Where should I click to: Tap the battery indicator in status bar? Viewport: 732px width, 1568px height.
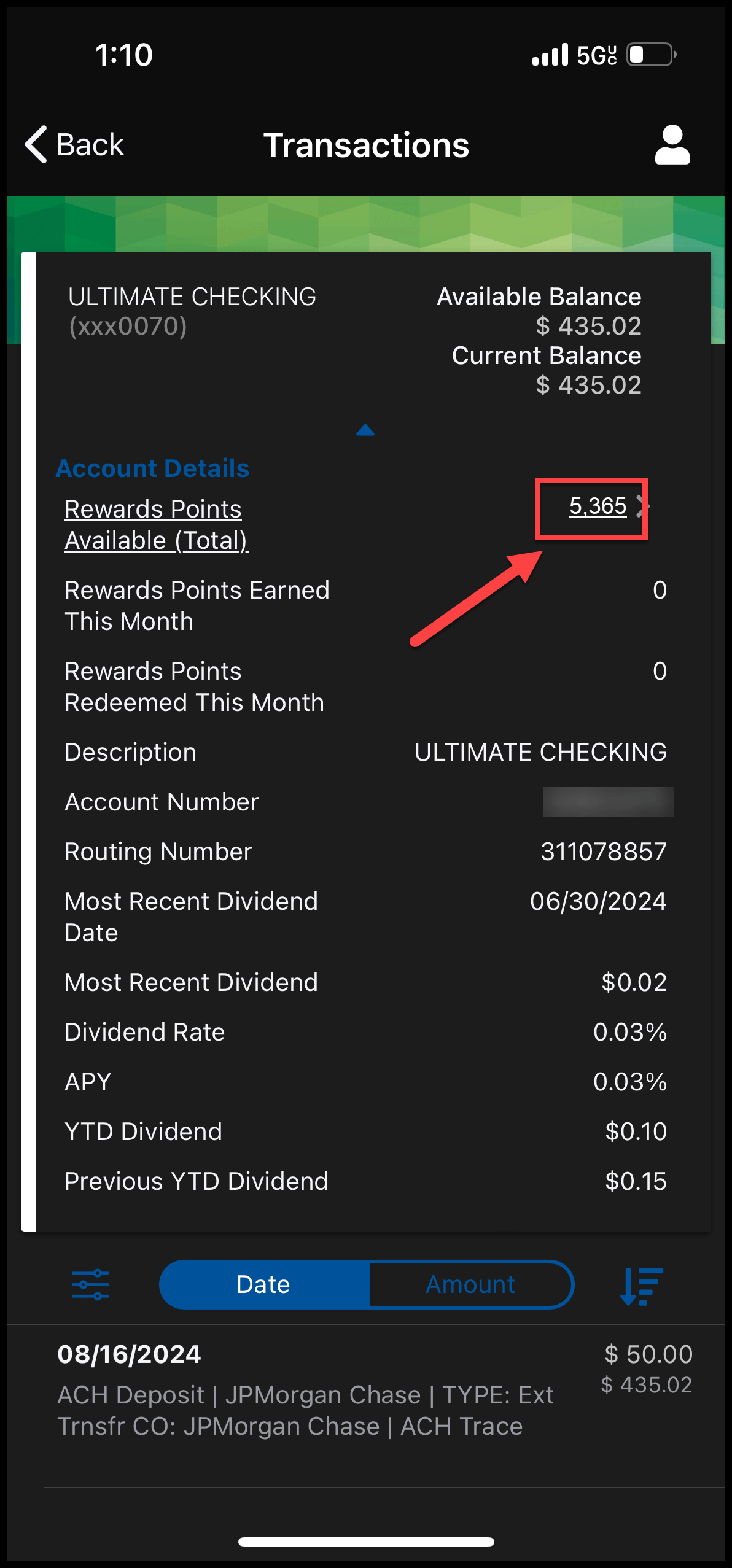click(650, 55)
